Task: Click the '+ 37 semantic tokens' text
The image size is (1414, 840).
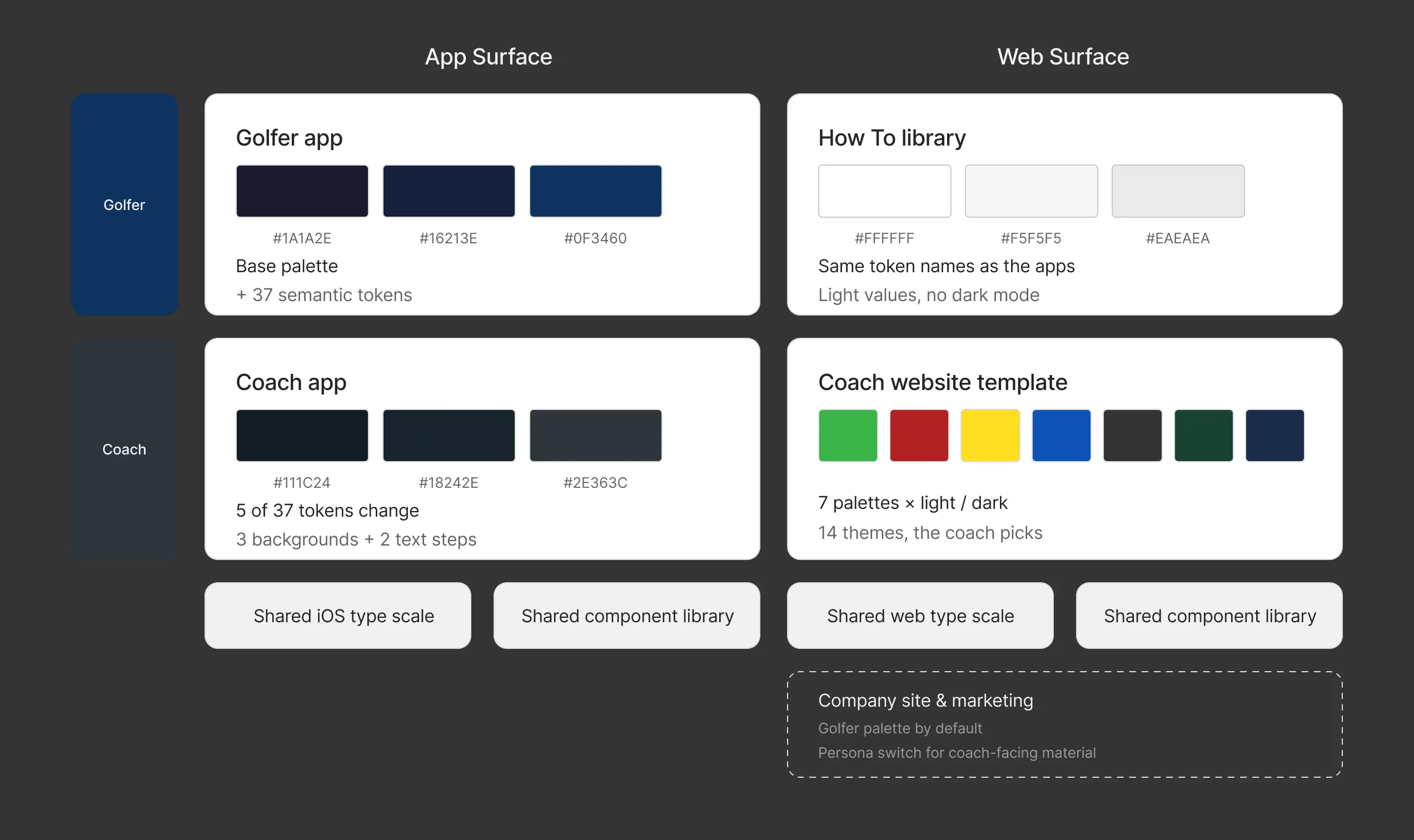Action: (x=324, y=295)
